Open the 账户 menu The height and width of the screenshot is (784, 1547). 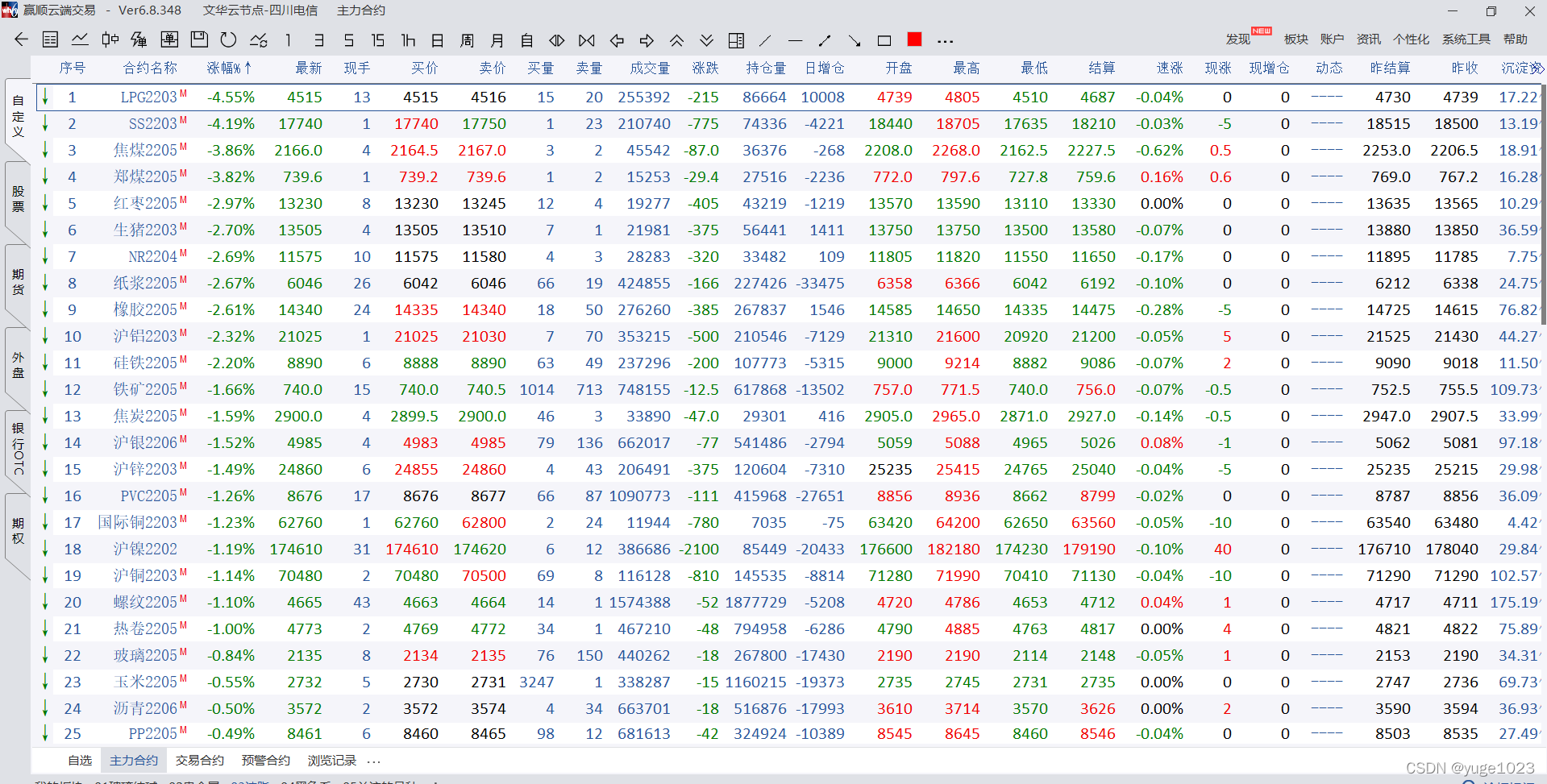[1332, 39]
